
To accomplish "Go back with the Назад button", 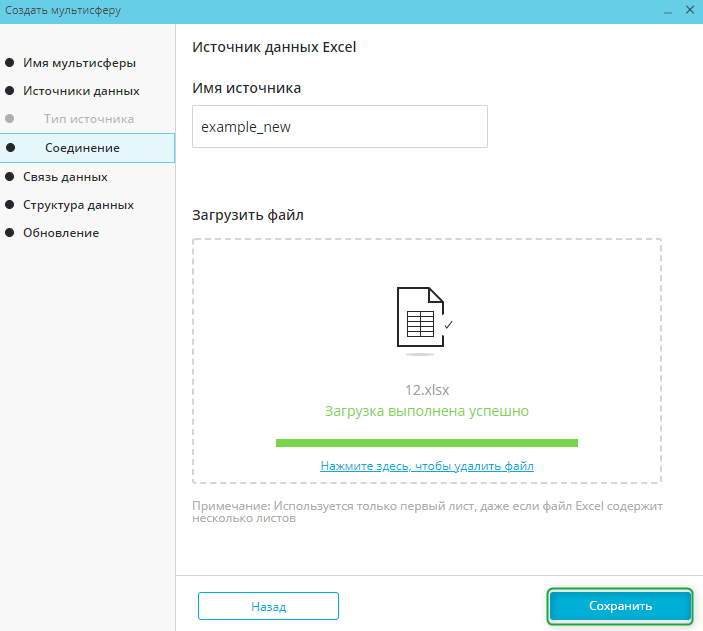I will (268, 606).
